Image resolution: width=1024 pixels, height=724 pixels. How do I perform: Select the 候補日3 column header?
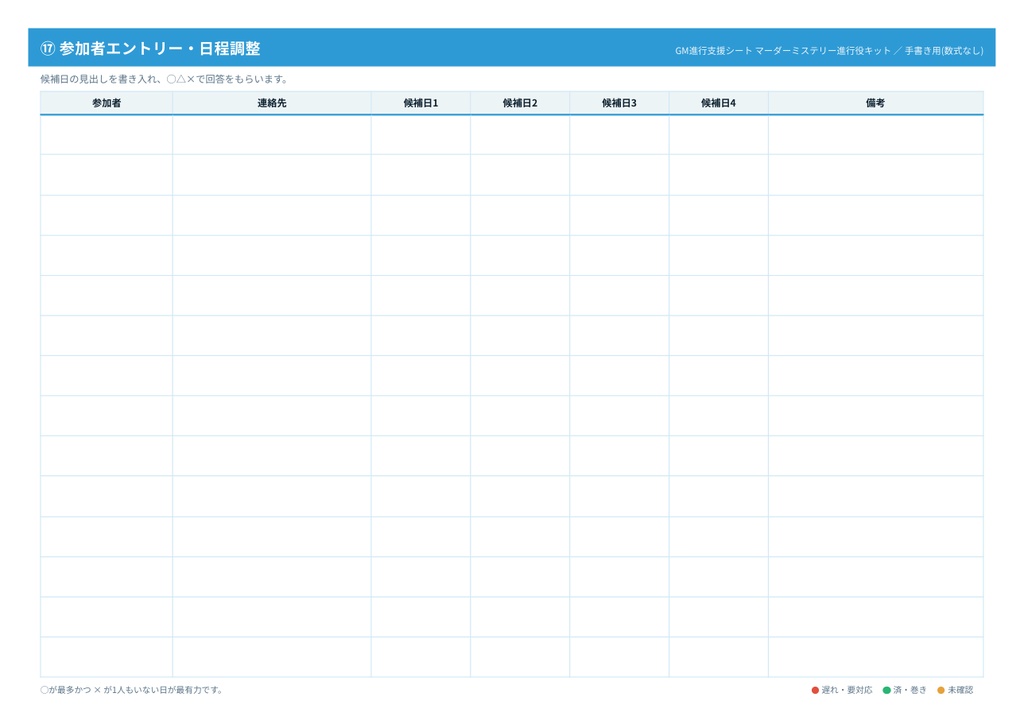[x=619, y=103]
